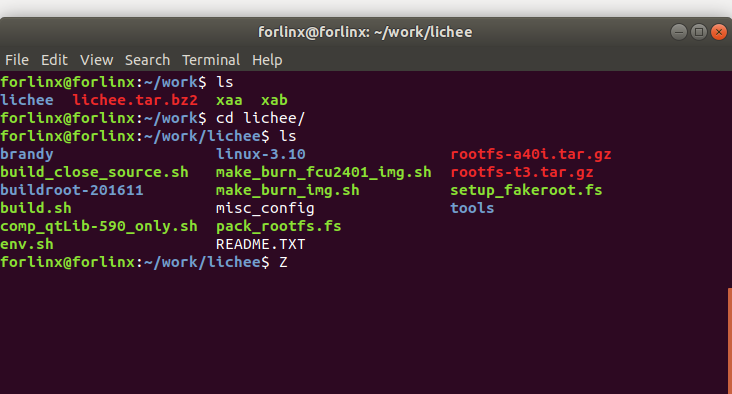Screen dimensions: 732x394
Task: Click build_close_source.sh in the listing
Action: point(94,172)
